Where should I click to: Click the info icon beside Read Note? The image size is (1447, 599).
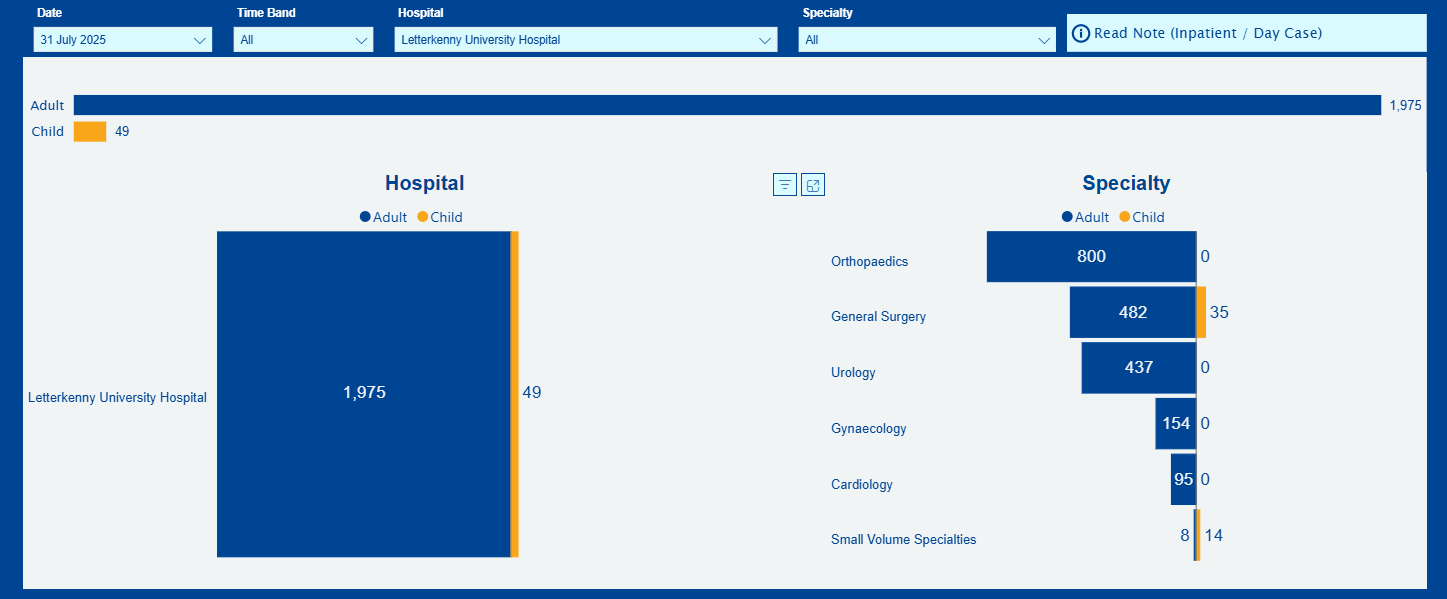tap(1081, 34)
